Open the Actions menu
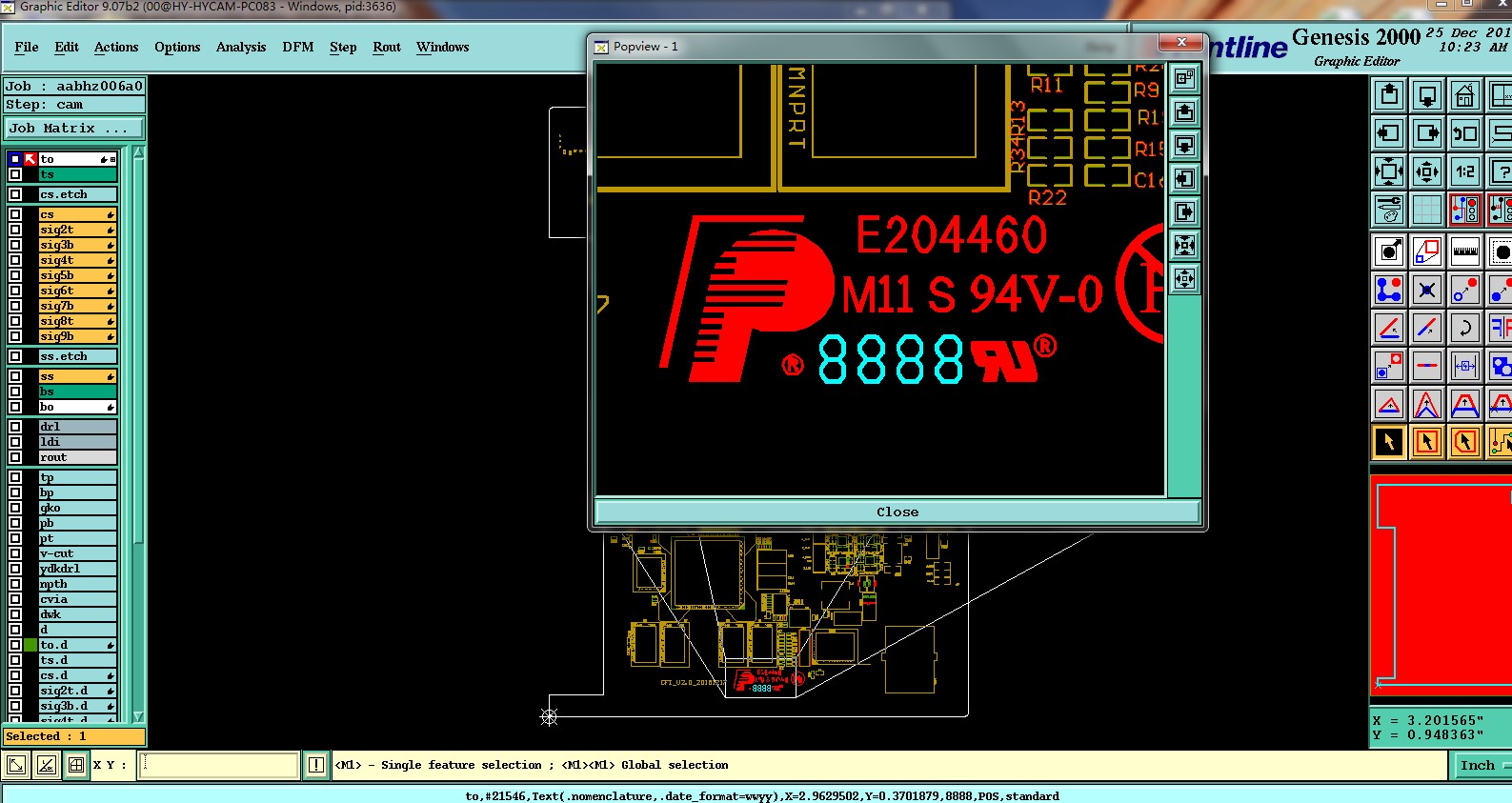1512x803 pixels. [x=116, y=47]
